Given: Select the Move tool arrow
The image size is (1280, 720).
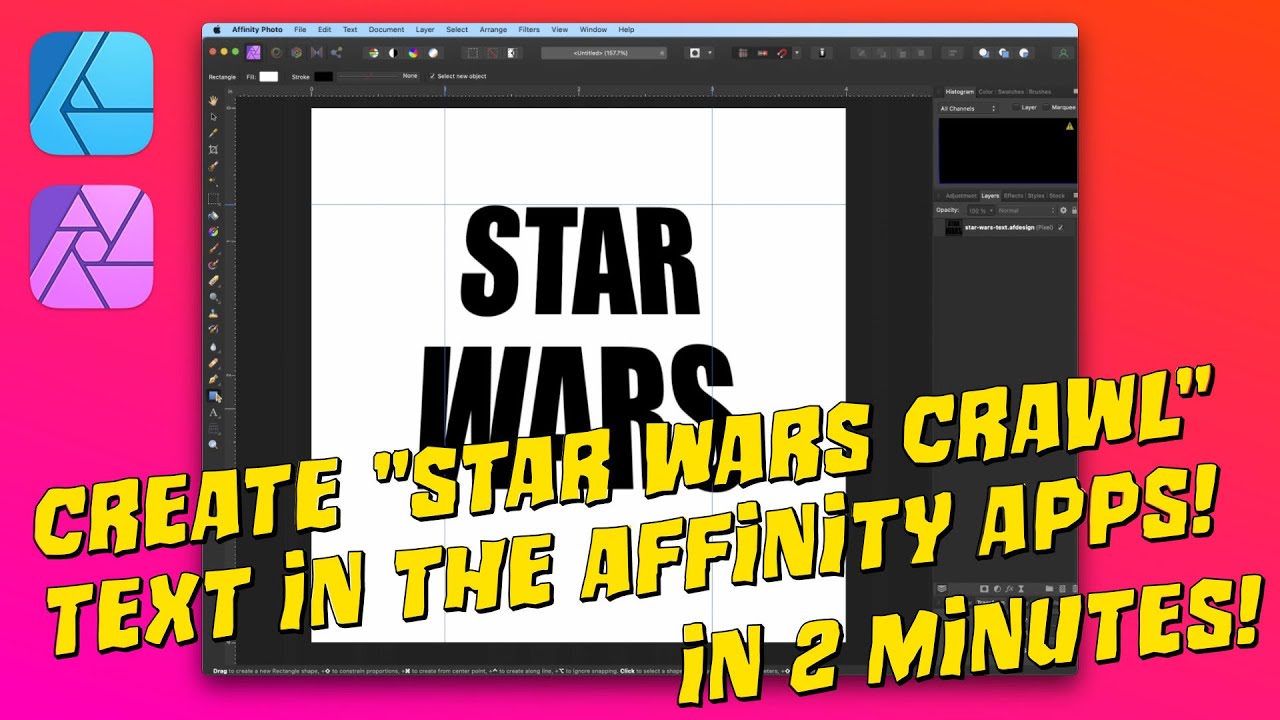Looking at the screenshot, I should tap(213, 117).
